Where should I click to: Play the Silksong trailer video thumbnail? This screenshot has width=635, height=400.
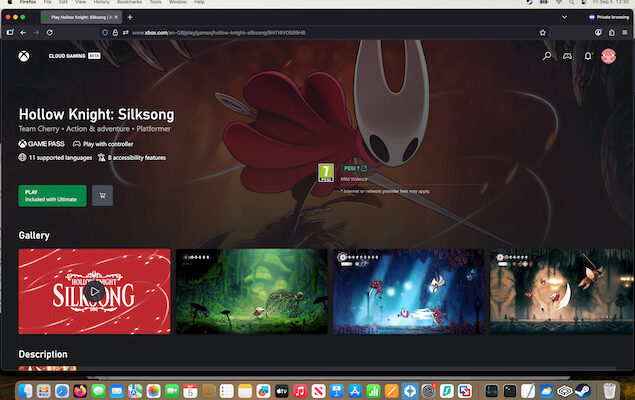point(94,291)
